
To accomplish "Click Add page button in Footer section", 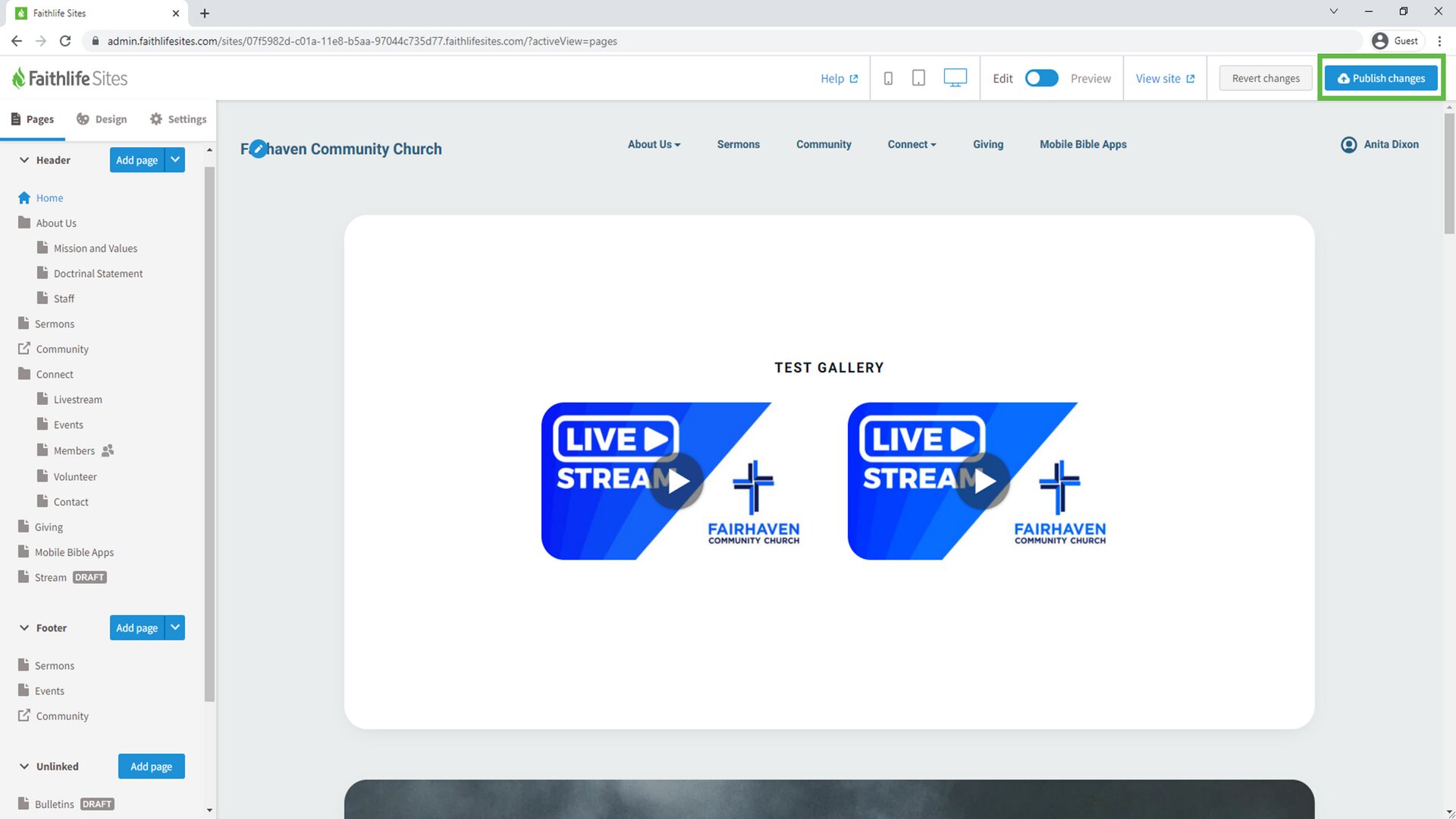I will point(136,628).
